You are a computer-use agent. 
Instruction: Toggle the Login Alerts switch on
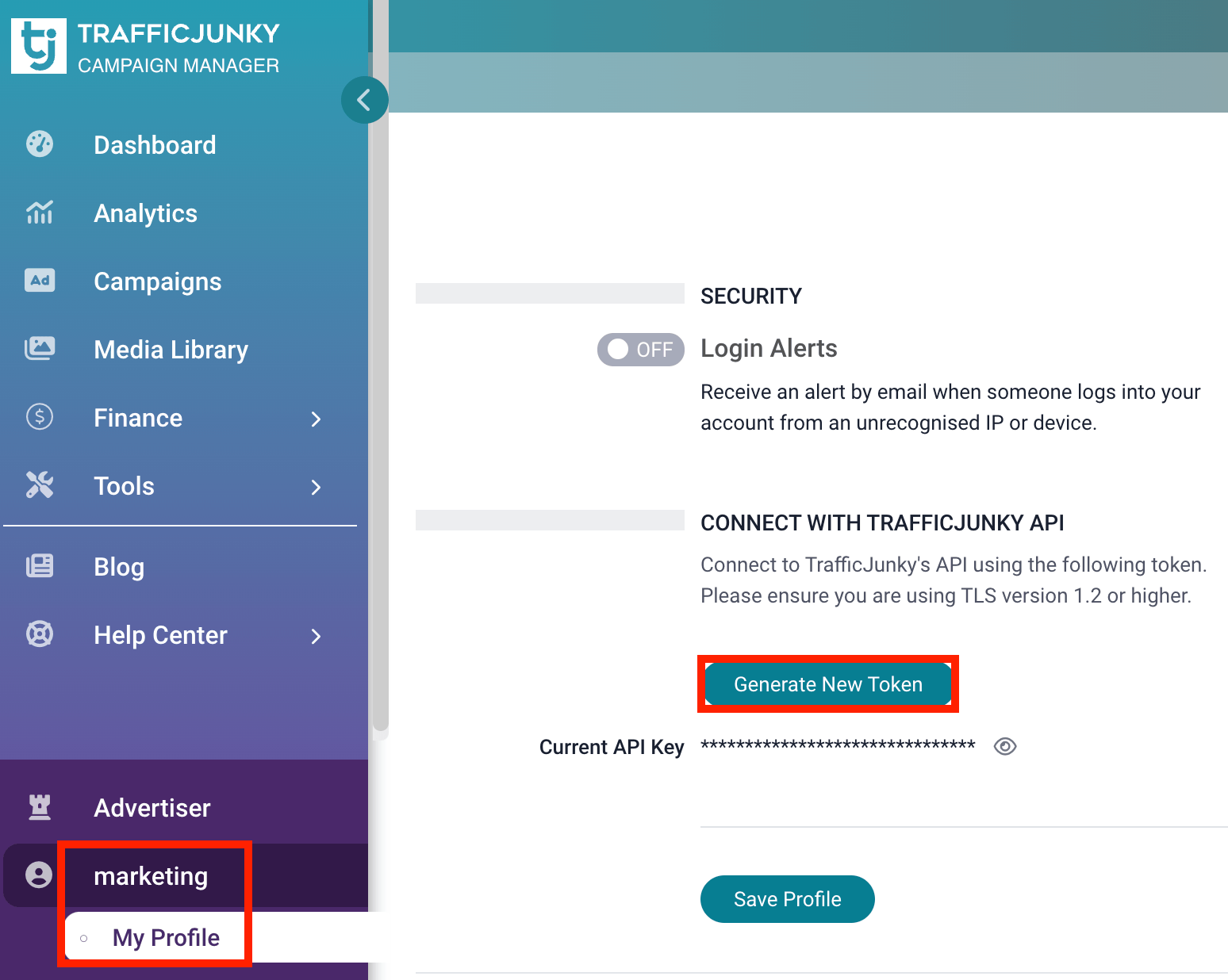640,350
